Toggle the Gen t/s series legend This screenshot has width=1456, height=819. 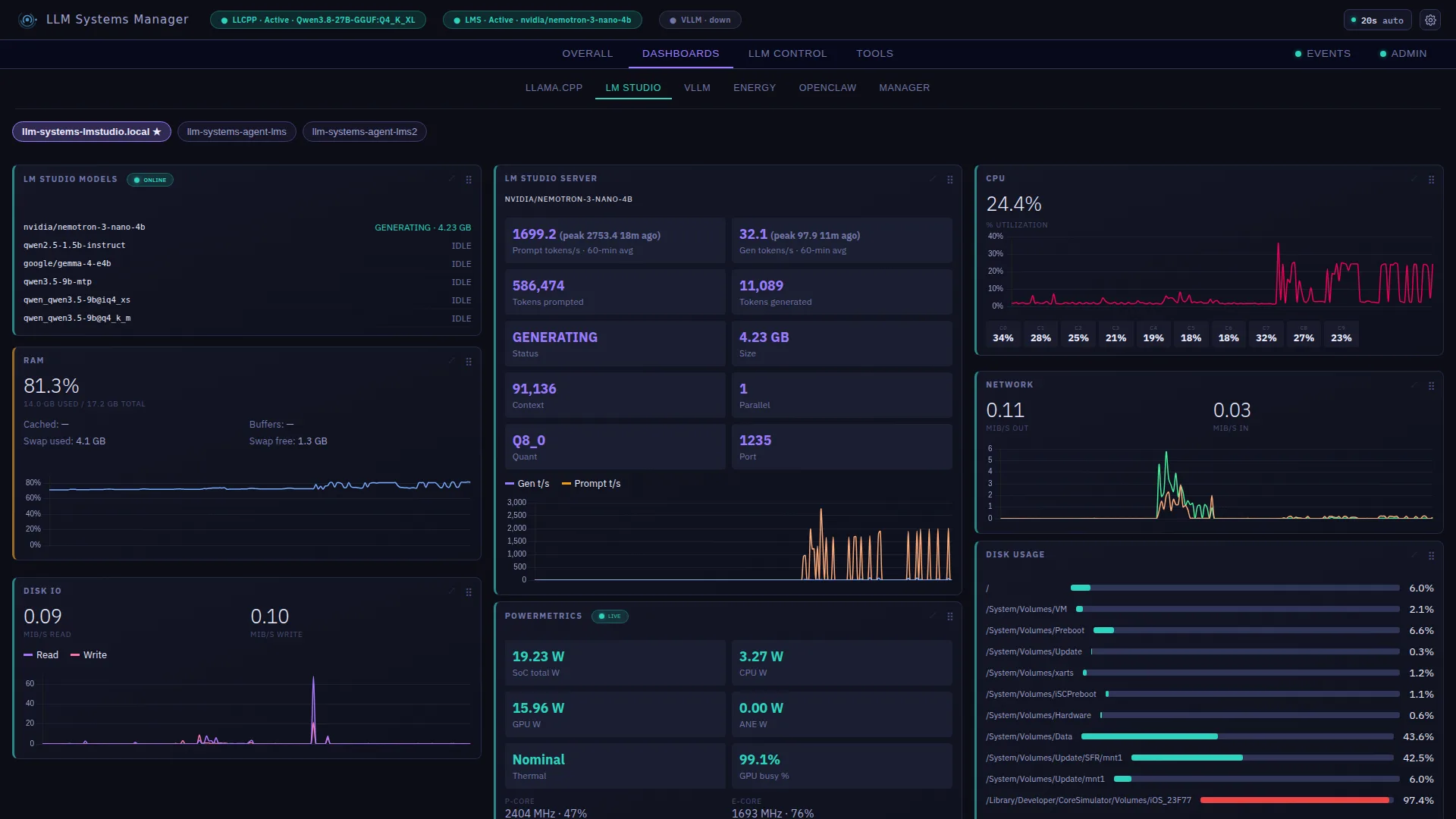(527, 484)
